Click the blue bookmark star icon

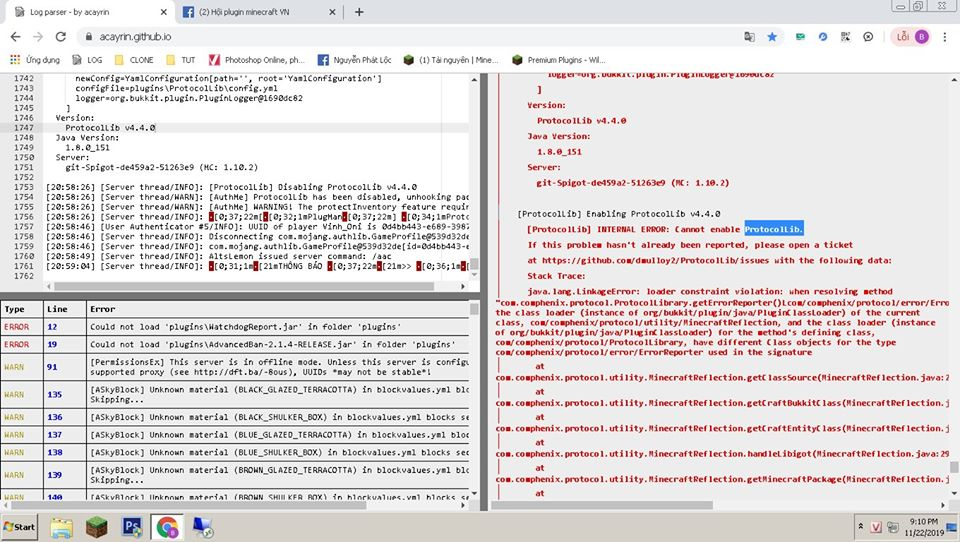pos(772,37)
